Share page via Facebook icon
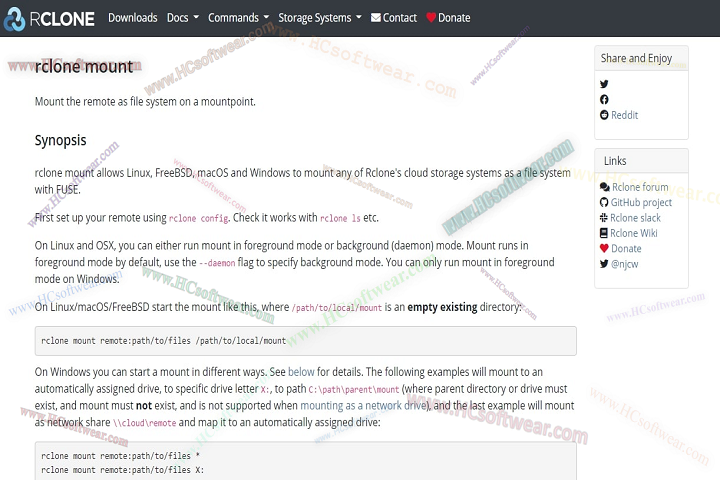Image resolution: width=720 pixels, height=480 pixels. click(x=604, y=99)
